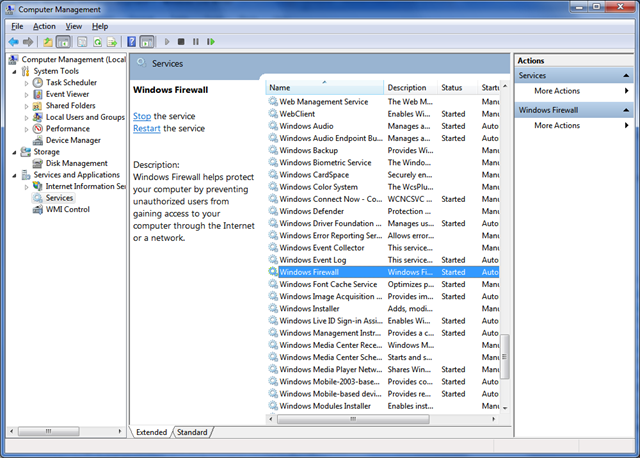640x458 pixels.
Task: Click gear icon beside Windows Defender
Action: click(273, 211)
